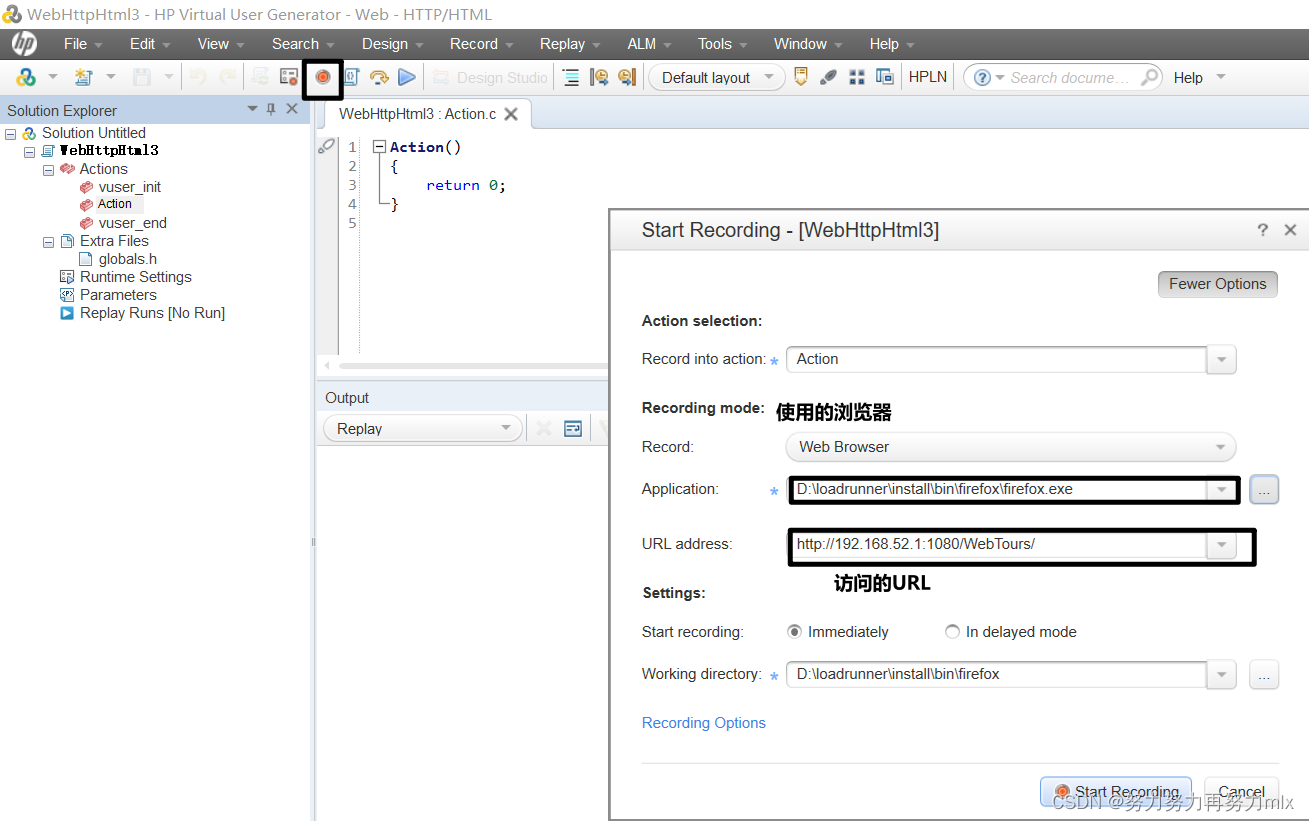Open Design Studio from the toolbar
Viewport: 1309px width, 821px height.
pos(491,77)
